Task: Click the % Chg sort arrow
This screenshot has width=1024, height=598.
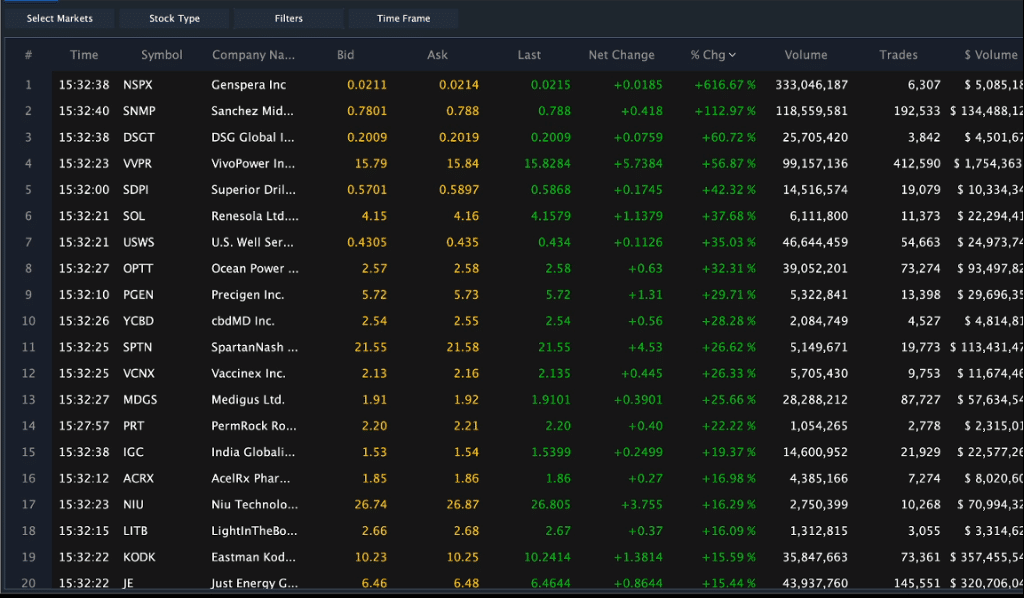Action: click(x=732, y=55)
